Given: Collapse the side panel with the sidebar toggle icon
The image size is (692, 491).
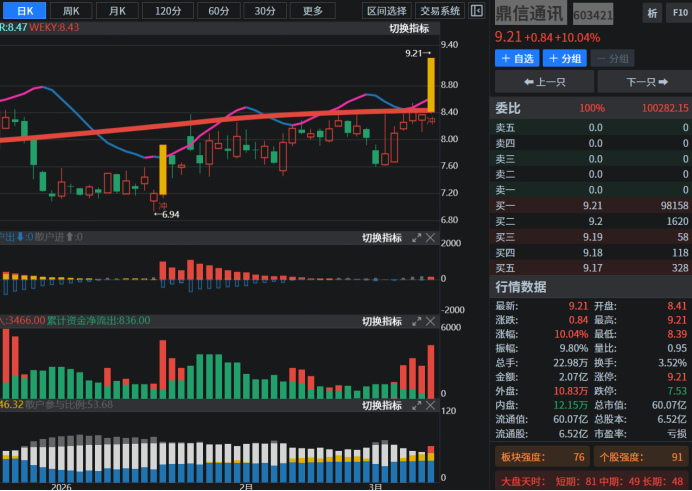Looking at the screenshot, I should 477,11.
